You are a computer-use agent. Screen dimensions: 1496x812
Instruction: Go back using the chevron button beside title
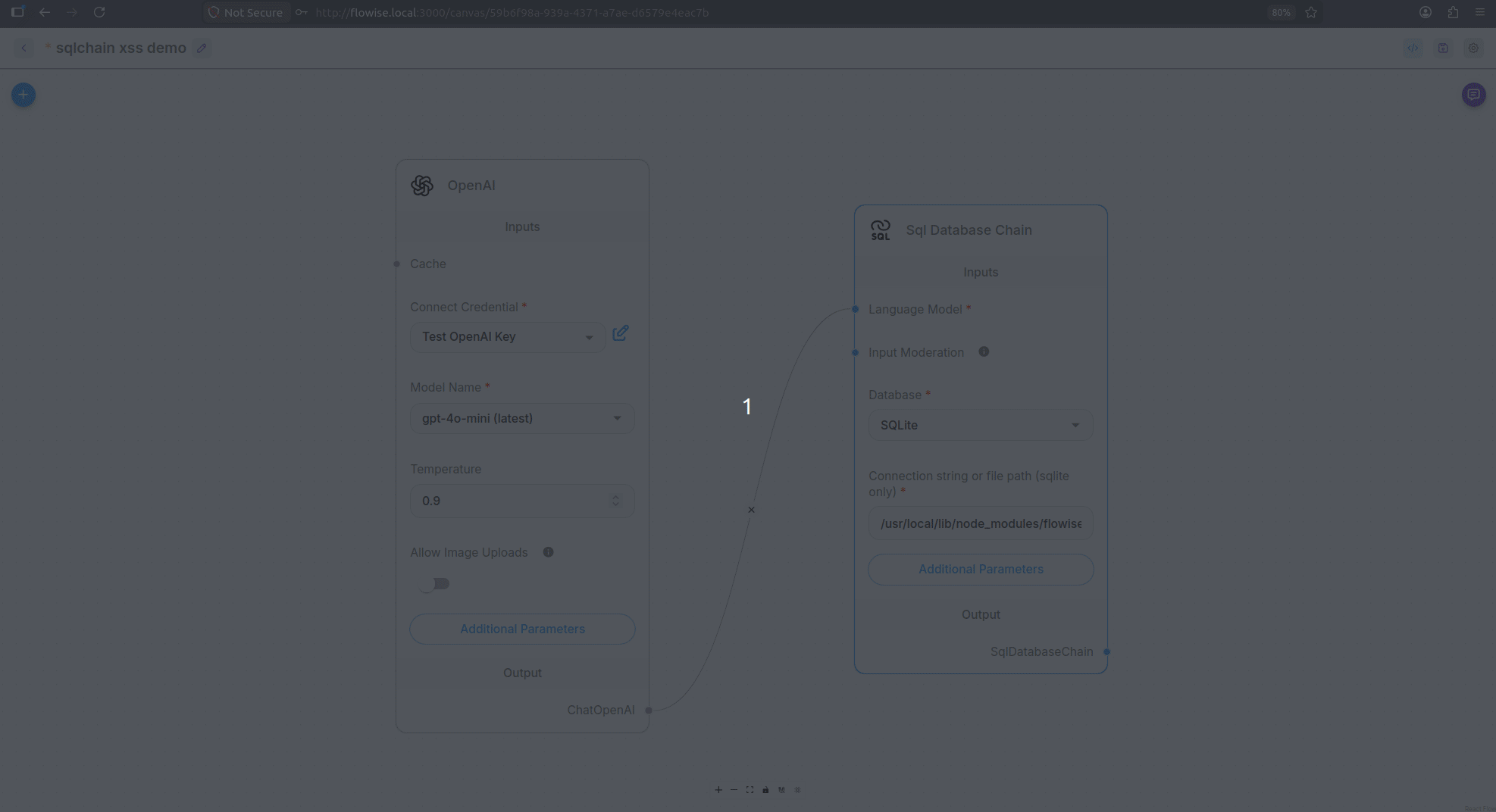pos(23,48)
